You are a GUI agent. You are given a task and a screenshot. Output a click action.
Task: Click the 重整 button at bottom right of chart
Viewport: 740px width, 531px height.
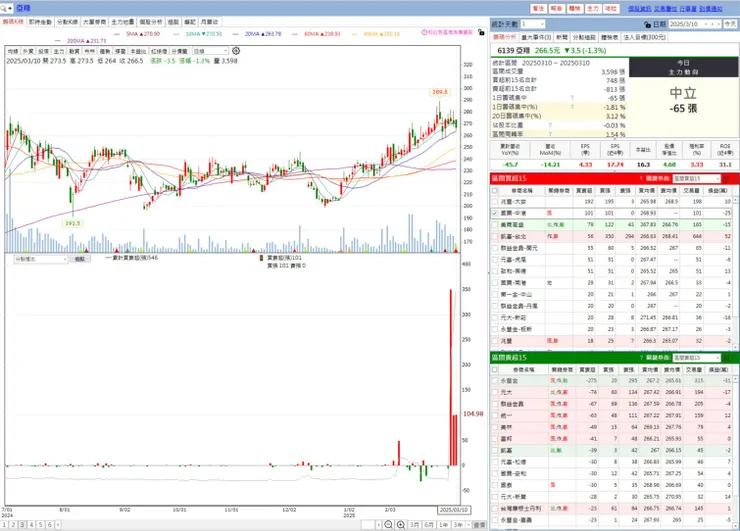[479, 525]
